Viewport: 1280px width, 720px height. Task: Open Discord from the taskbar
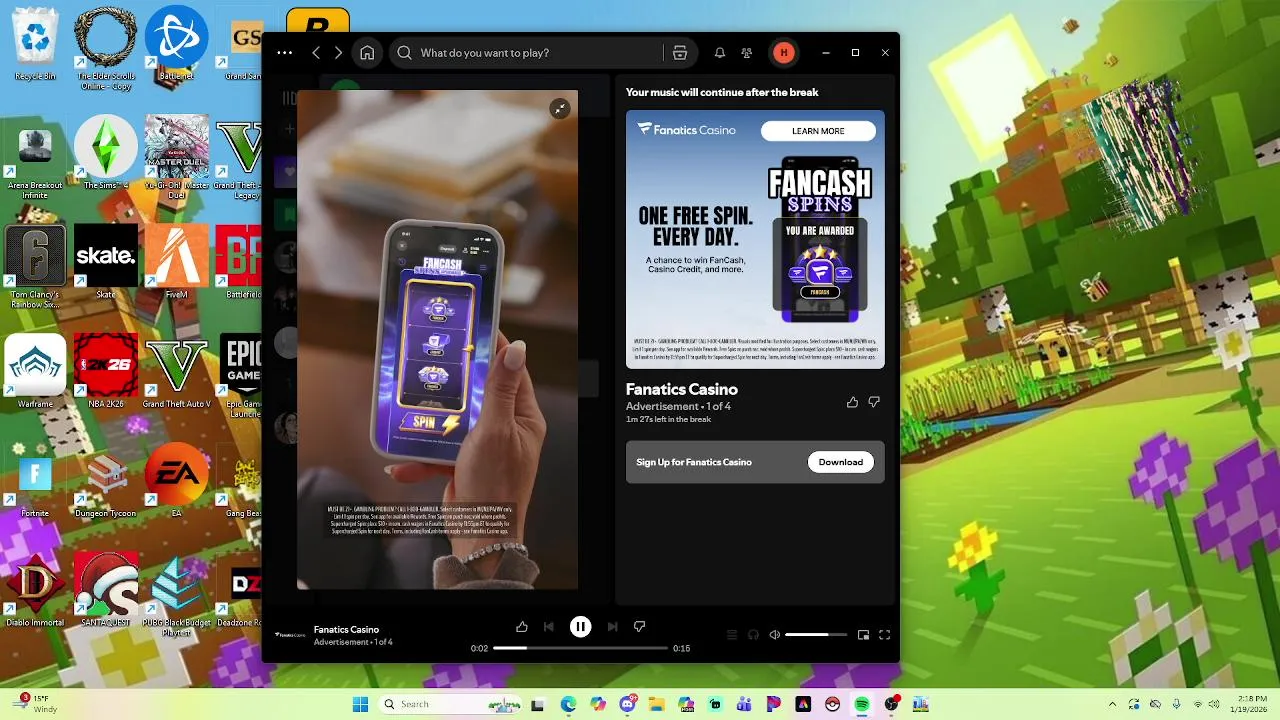[x=628, y=704]
